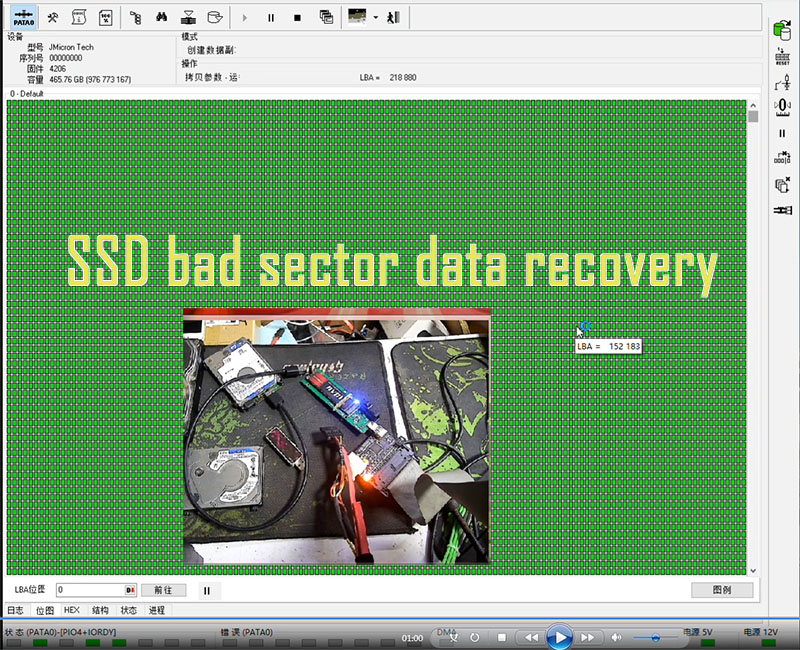Click the sector map scrollbar down arrow
Viewport: 800px width, 650px height.
coord(753,571)
